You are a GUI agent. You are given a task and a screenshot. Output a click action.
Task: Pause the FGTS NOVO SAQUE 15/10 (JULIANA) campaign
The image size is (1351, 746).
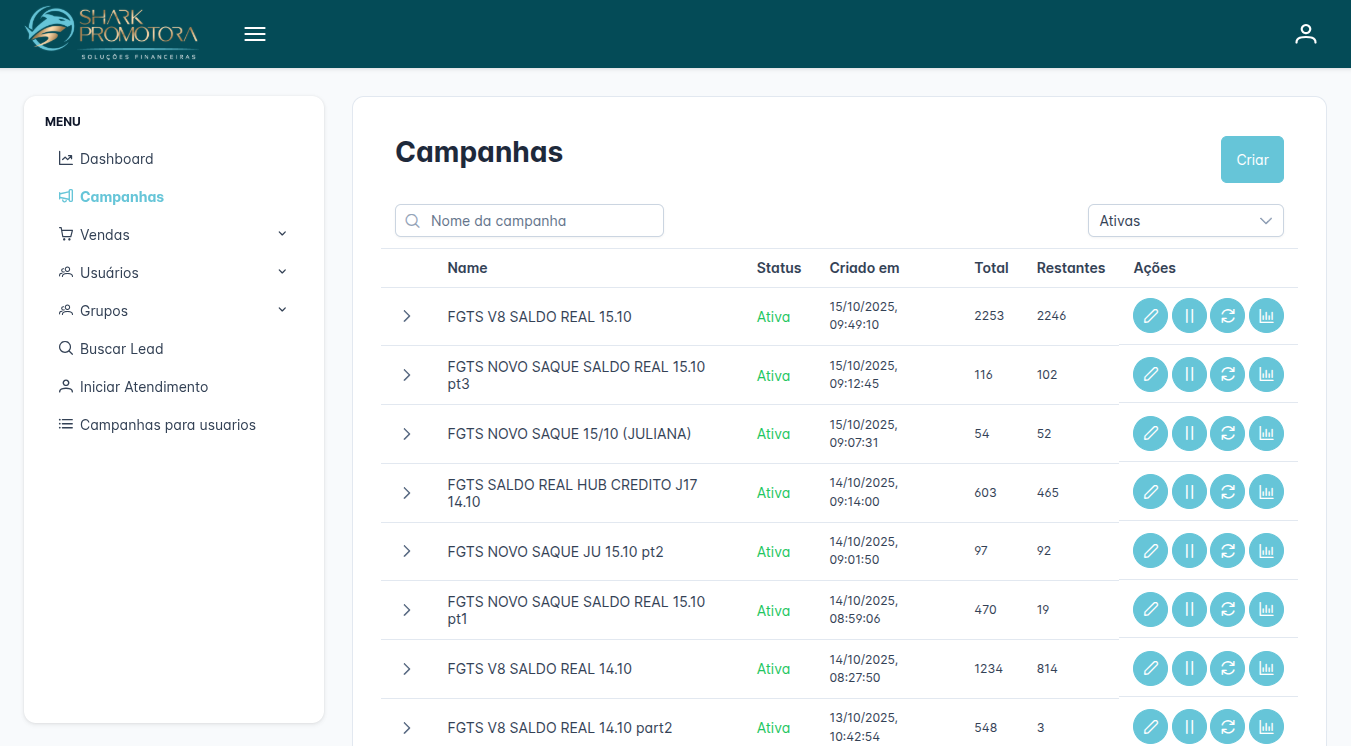(x=1189, y=434)
